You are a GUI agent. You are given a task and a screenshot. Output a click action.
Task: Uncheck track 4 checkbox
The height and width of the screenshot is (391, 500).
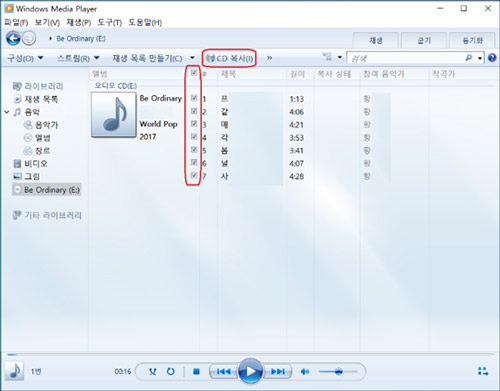click(x=194, y=137)
